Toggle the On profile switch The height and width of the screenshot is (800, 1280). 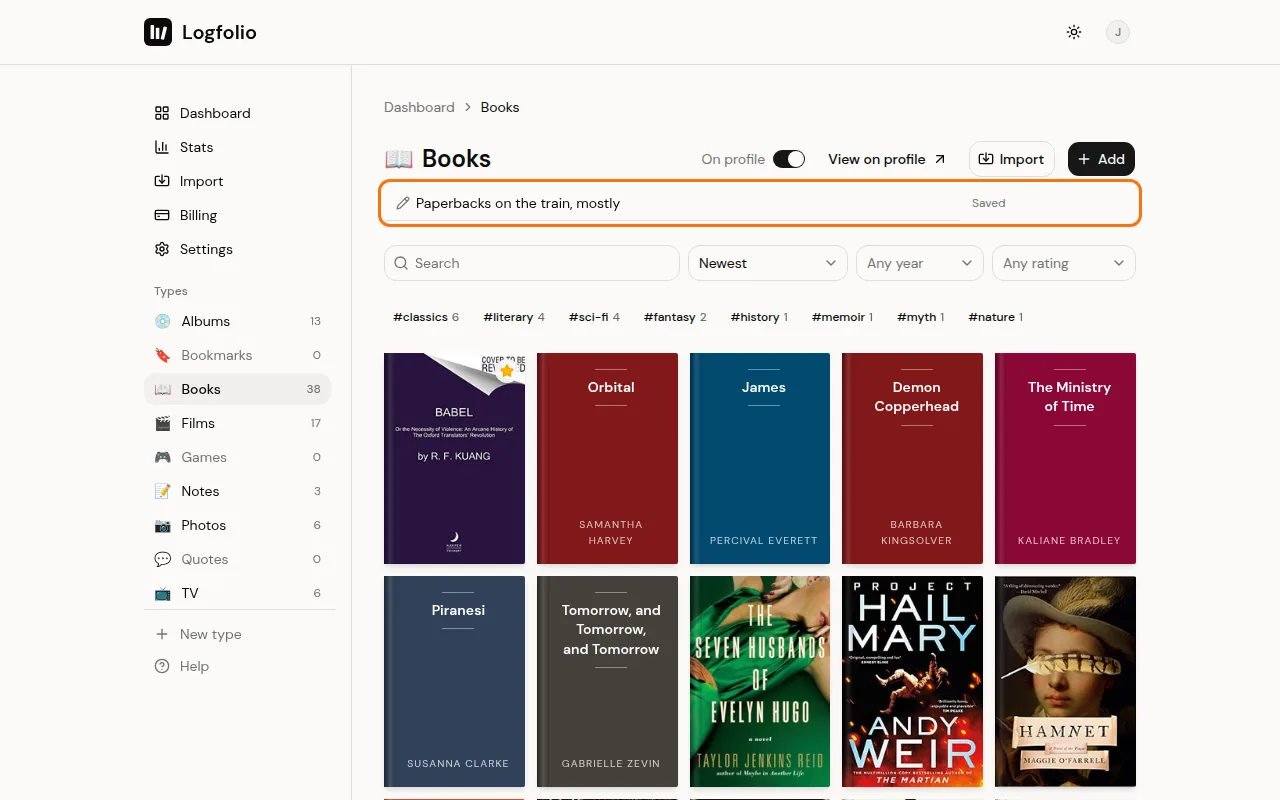click(789, 159)
